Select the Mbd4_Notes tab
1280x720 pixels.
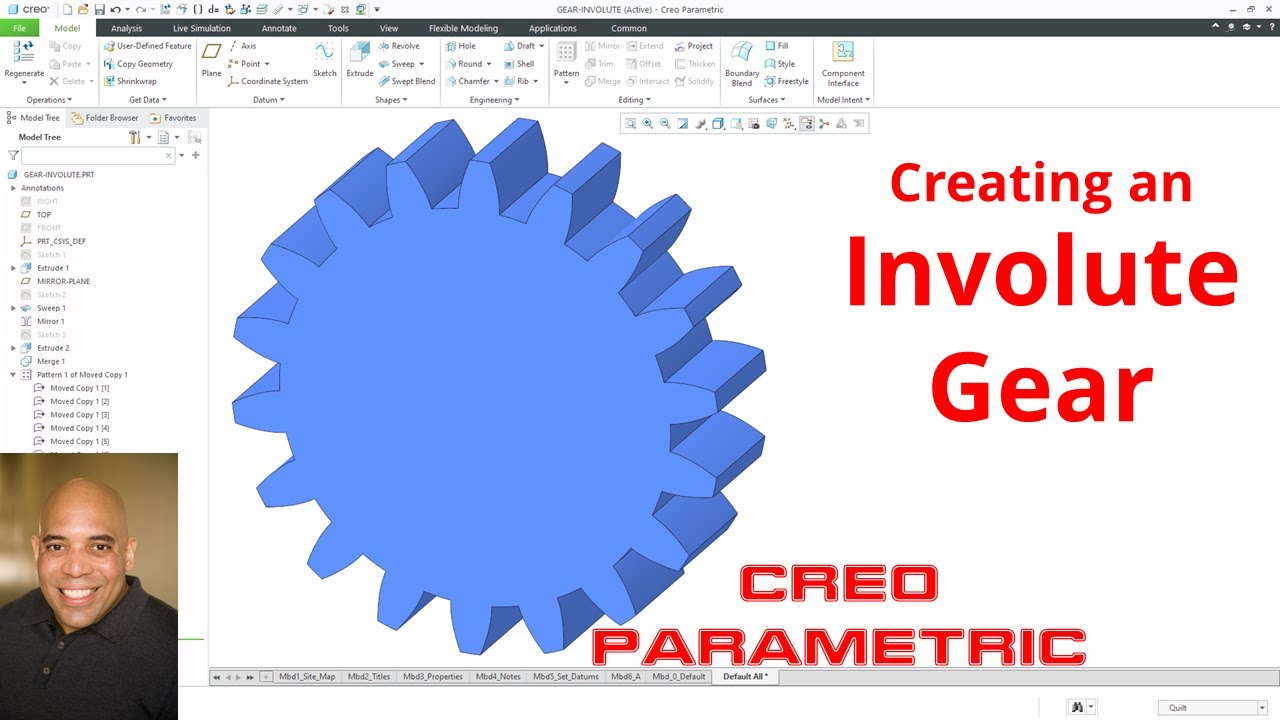pyautogui.click(x=498, y=677)
